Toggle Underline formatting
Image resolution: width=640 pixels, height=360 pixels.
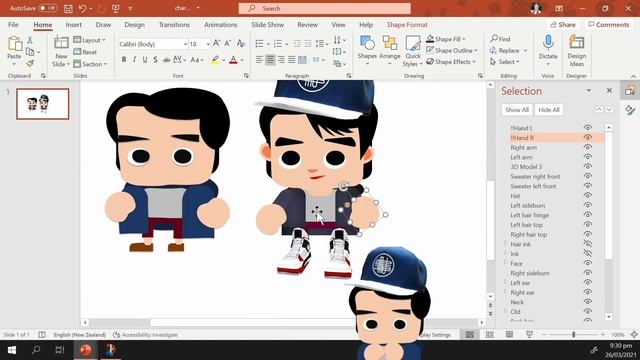click(145, 60)
